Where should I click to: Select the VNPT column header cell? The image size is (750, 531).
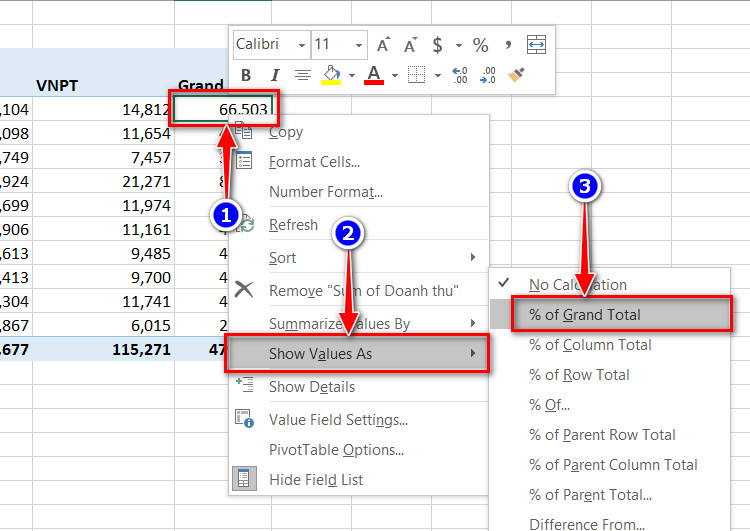[103, 85]
